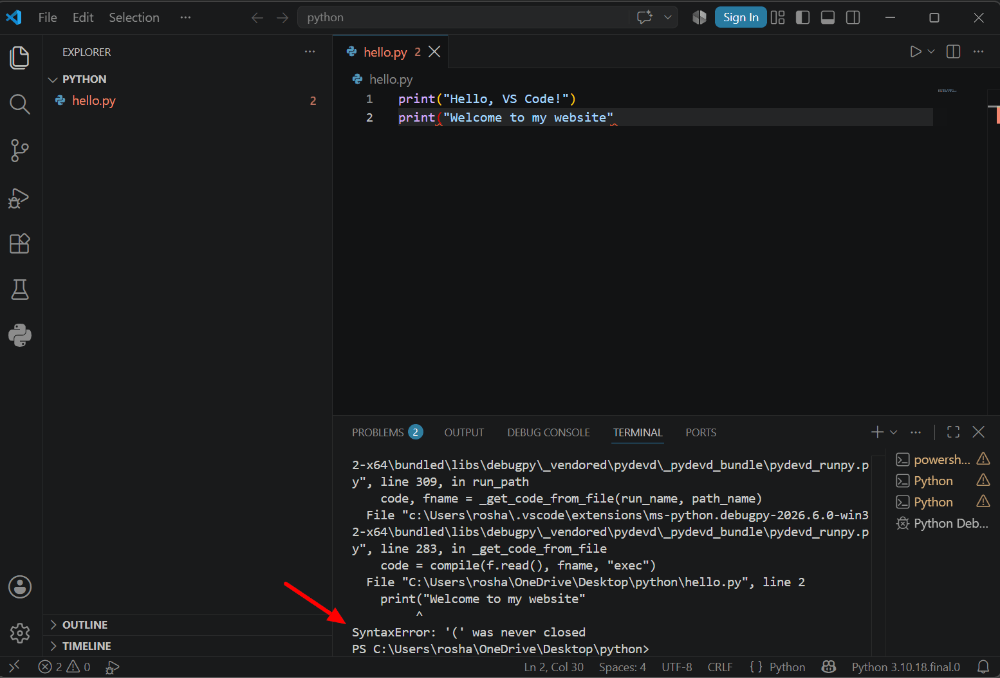Open dropdown next to Copilot chat
The height and width of the screenshot is (678, 1000).
pyautogui.click(x=668, y=17)
